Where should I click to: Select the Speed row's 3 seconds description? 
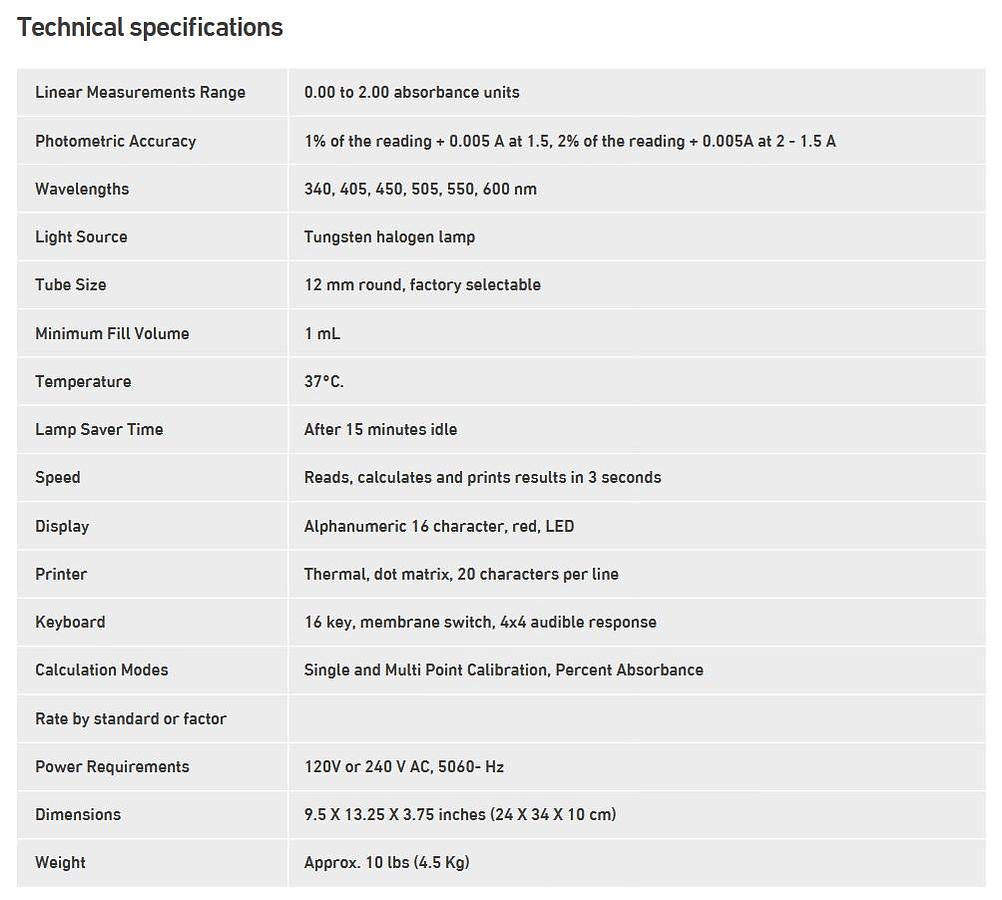click(x=482, y=477)
